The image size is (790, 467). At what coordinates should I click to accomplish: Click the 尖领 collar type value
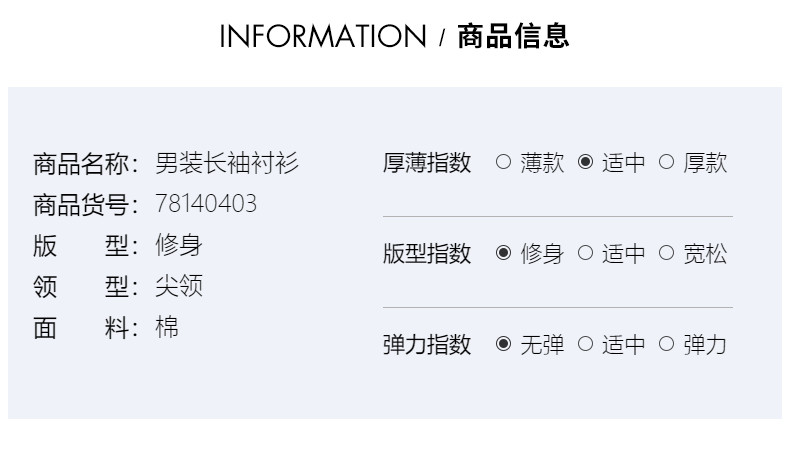(x=179, y=286)
